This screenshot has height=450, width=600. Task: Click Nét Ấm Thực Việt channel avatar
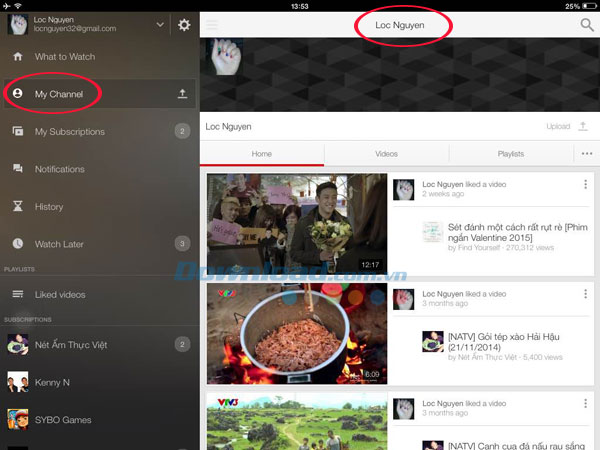[x=18, y=344]
